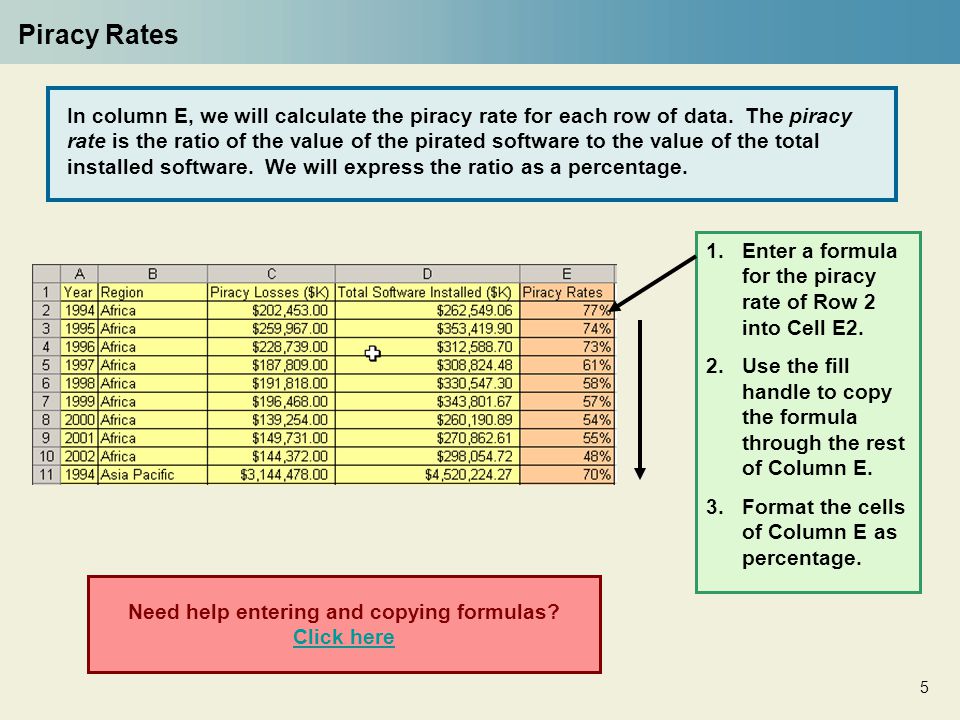
Task: Click cell with $228,739.00
Action: tap(271, 347)
